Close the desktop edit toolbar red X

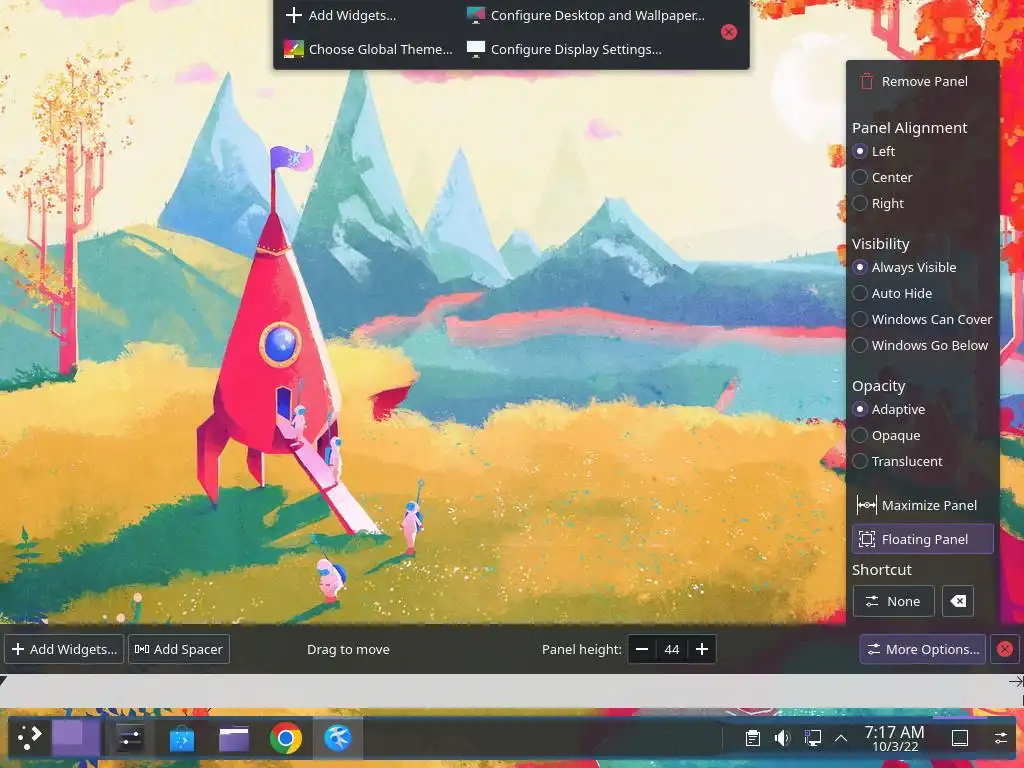(x=729, y=32)
